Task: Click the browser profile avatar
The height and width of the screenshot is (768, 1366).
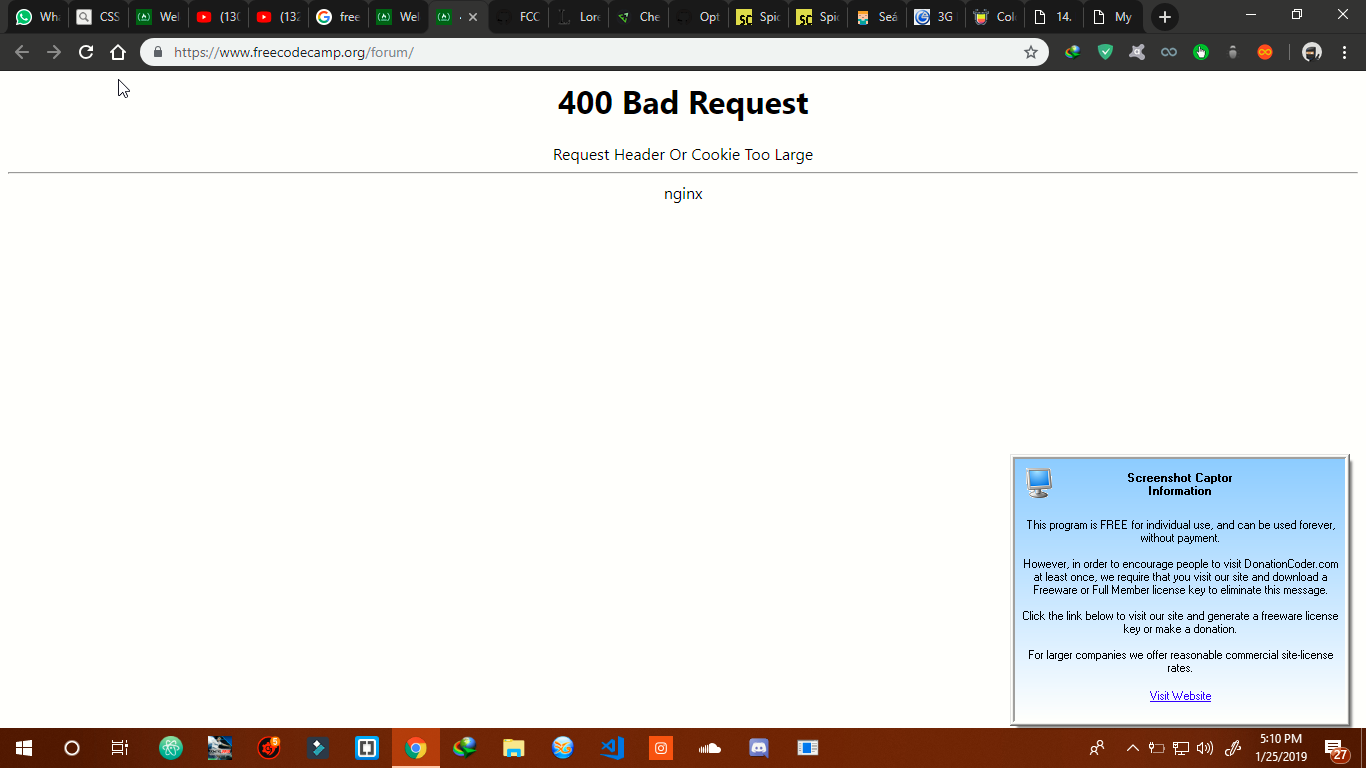Action: (x=1311, y=51)
